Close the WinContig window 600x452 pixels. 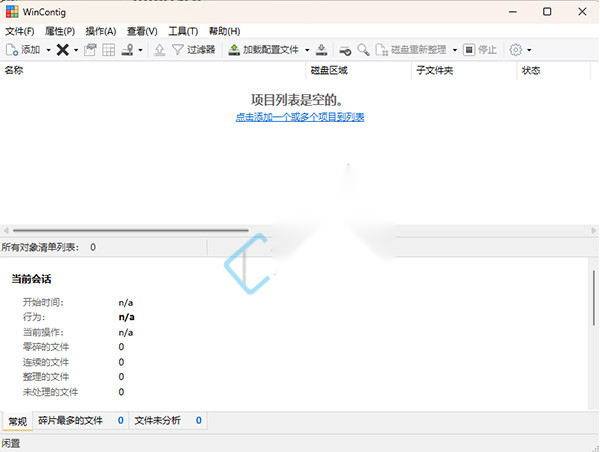pyautogui.click(x=582, y=12)
